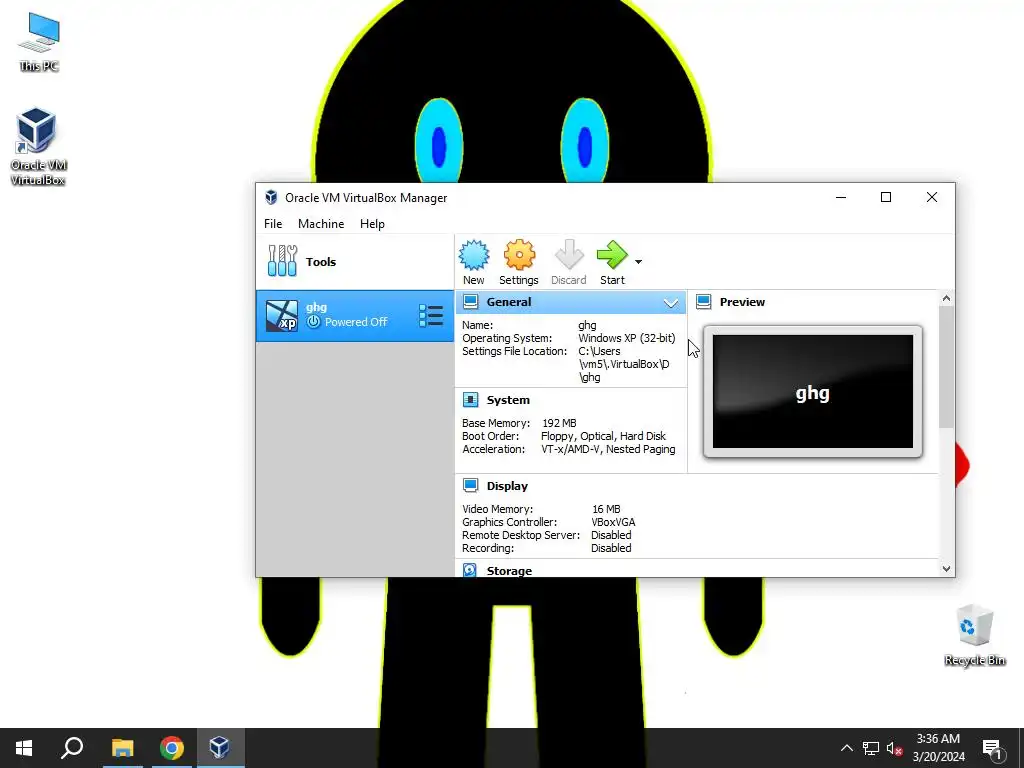Click the Floppy, Optical, Hard Disk boot order
This screenshot has width=1024, height=768.
pyautogui.click(x=603, y=436)
